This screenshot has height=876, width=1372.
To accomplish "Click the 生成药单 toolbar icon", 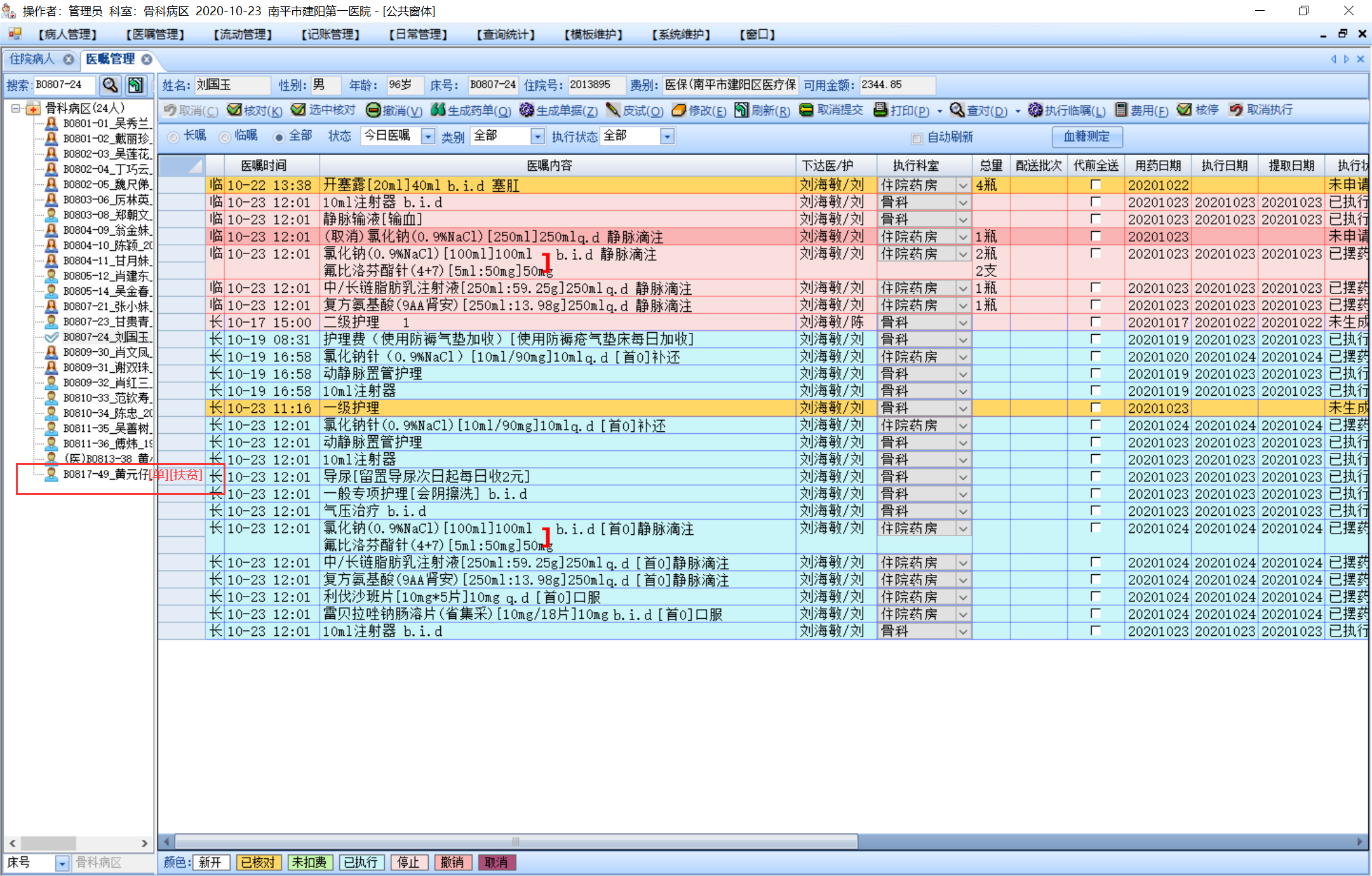I will [438, 110].
